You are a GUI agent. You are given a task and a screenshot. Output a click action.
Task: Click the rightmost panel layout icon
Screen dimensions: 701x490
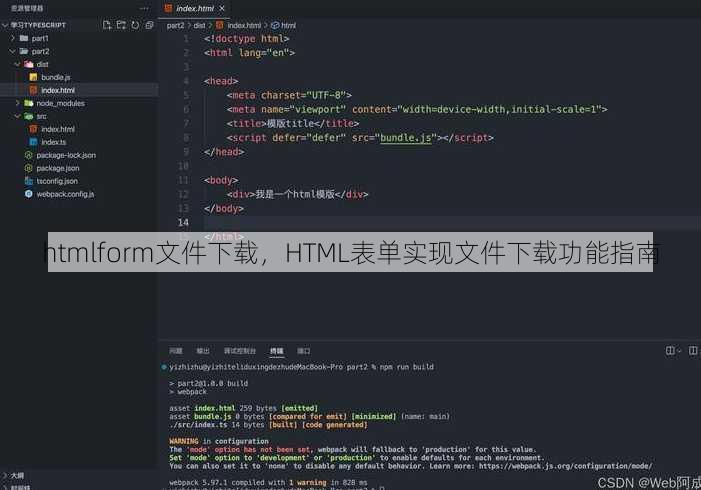coord(693,351)
